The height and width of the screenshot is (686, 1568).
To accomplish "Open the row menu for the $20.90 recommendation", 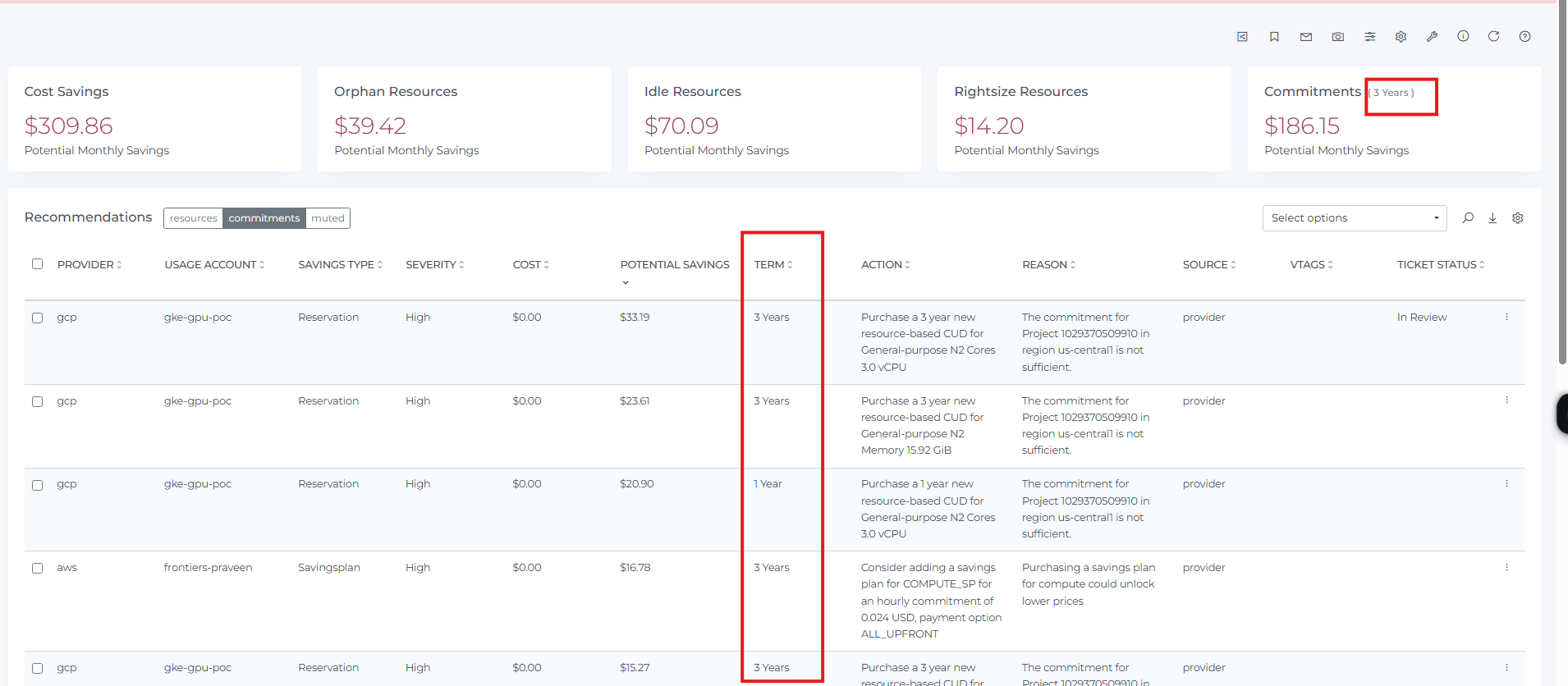I will [x=1506, y=484].
